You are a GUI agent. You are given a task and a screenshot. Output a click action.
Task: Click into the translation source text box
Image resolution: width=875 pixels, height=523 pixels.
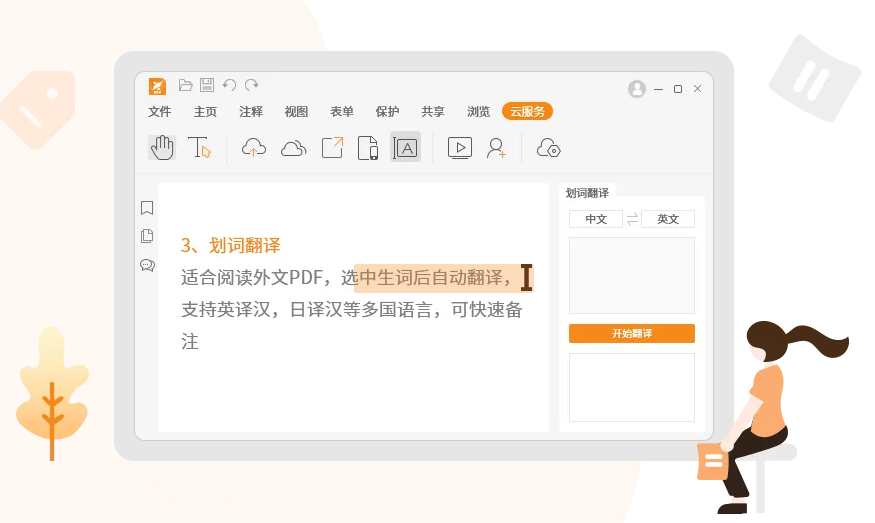coord(632,276)
